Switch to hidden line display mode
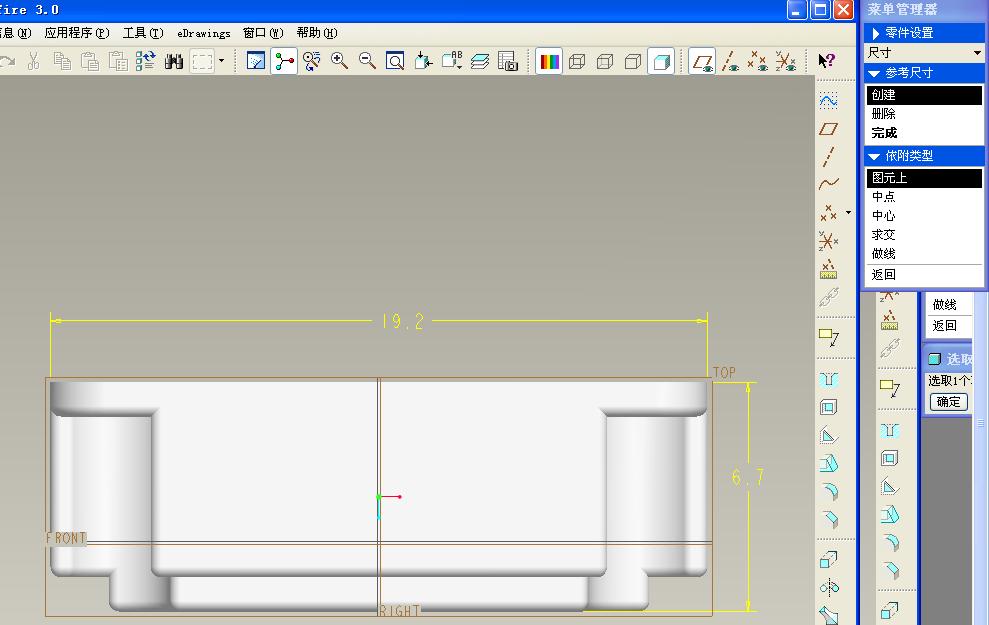 click(605, 61)
